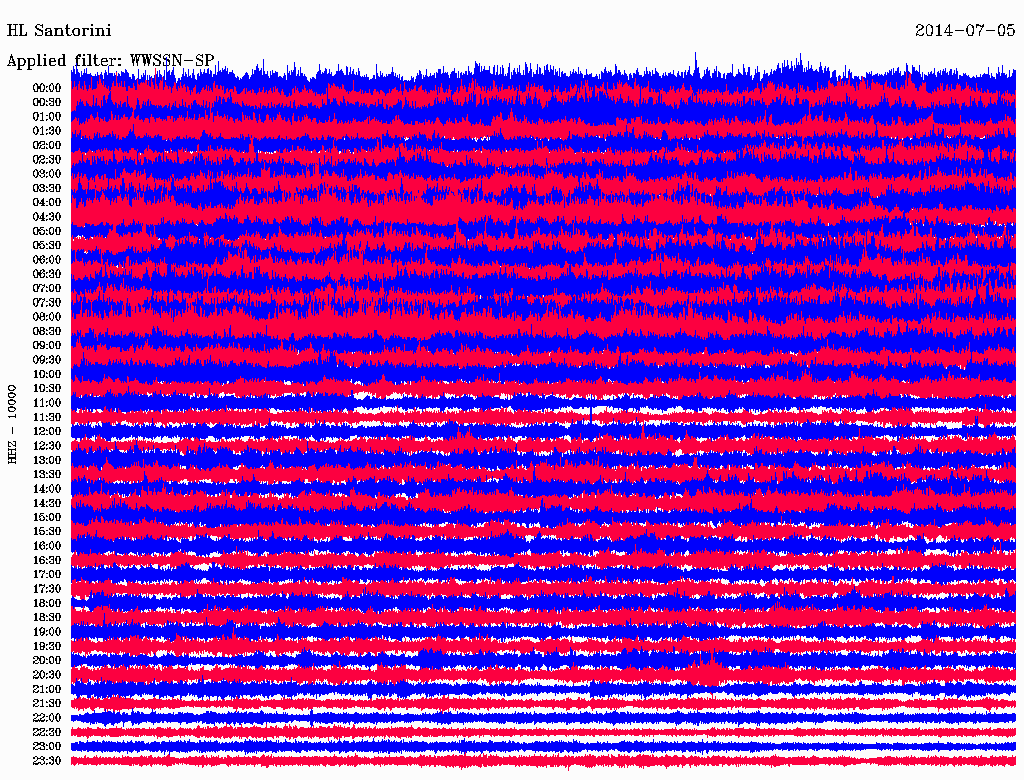Select the 06:30 time label

(x=47, y=274)
